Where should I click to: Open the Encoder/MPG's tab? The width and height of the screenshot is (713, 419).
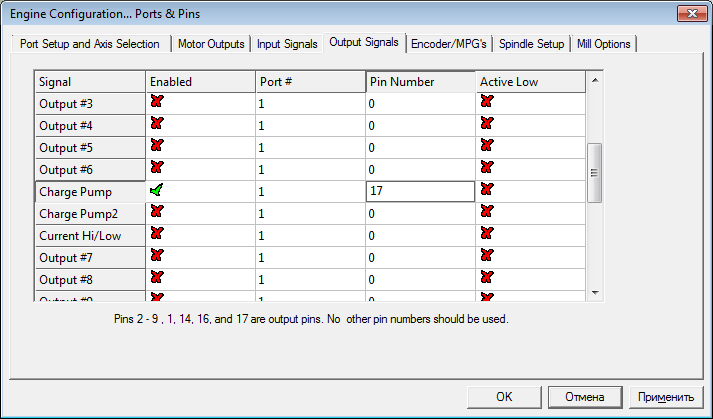point(449,44)
